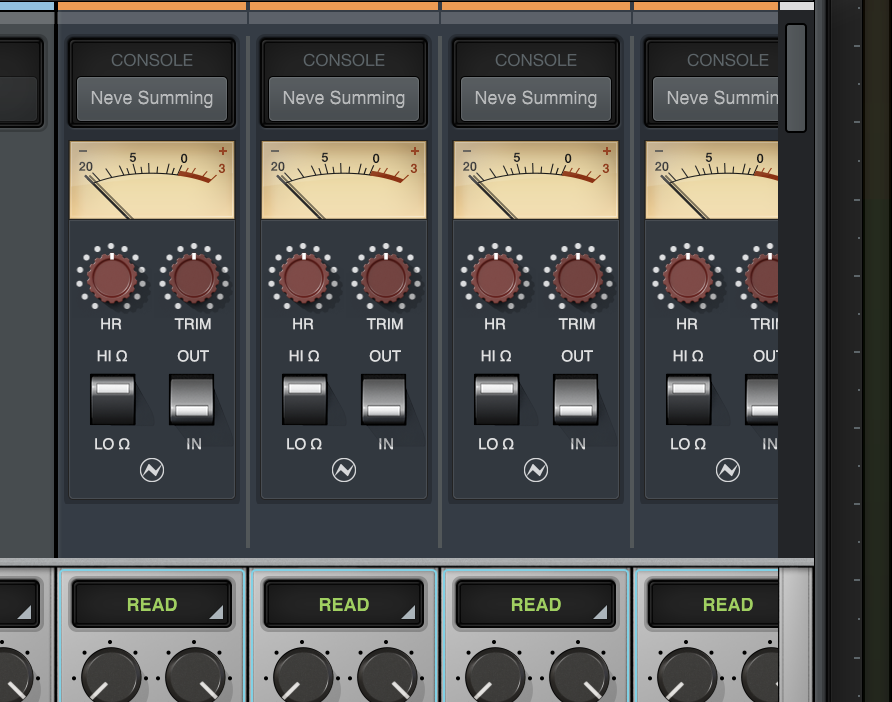892x702 pixels.
Task: Click the Neve logo icon on fourth console strip
Action: (728, 470)
